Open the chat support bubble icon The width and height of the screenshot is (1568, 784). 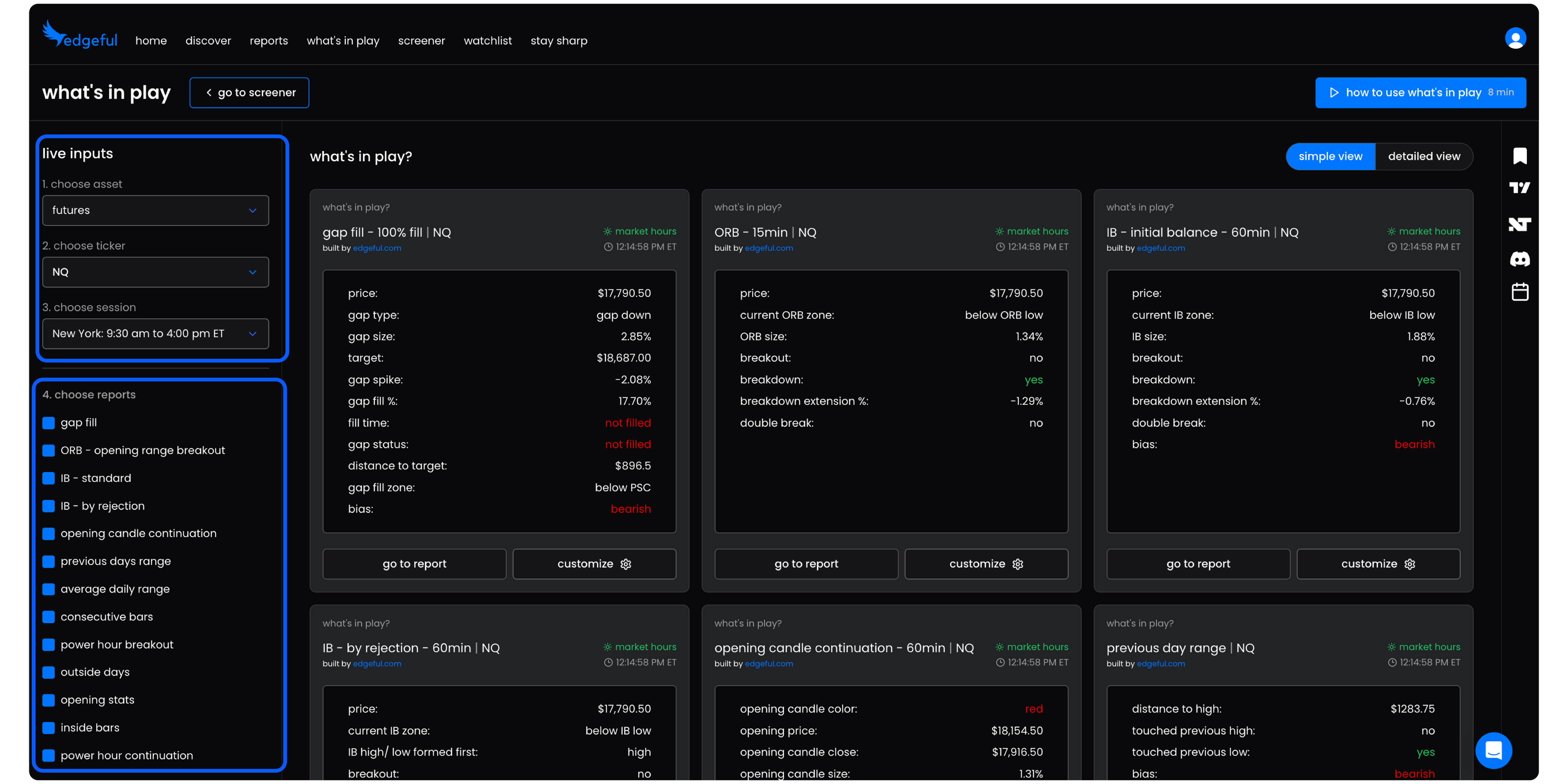click(x=1493, y=750)
